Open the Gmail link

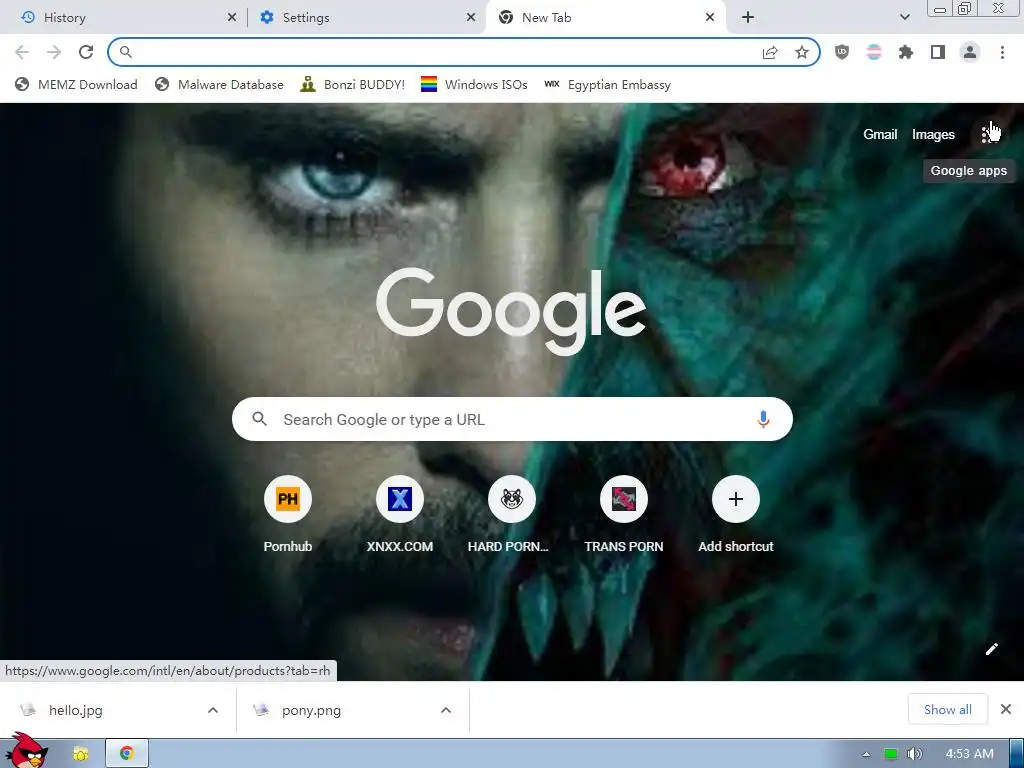point(880,135)
